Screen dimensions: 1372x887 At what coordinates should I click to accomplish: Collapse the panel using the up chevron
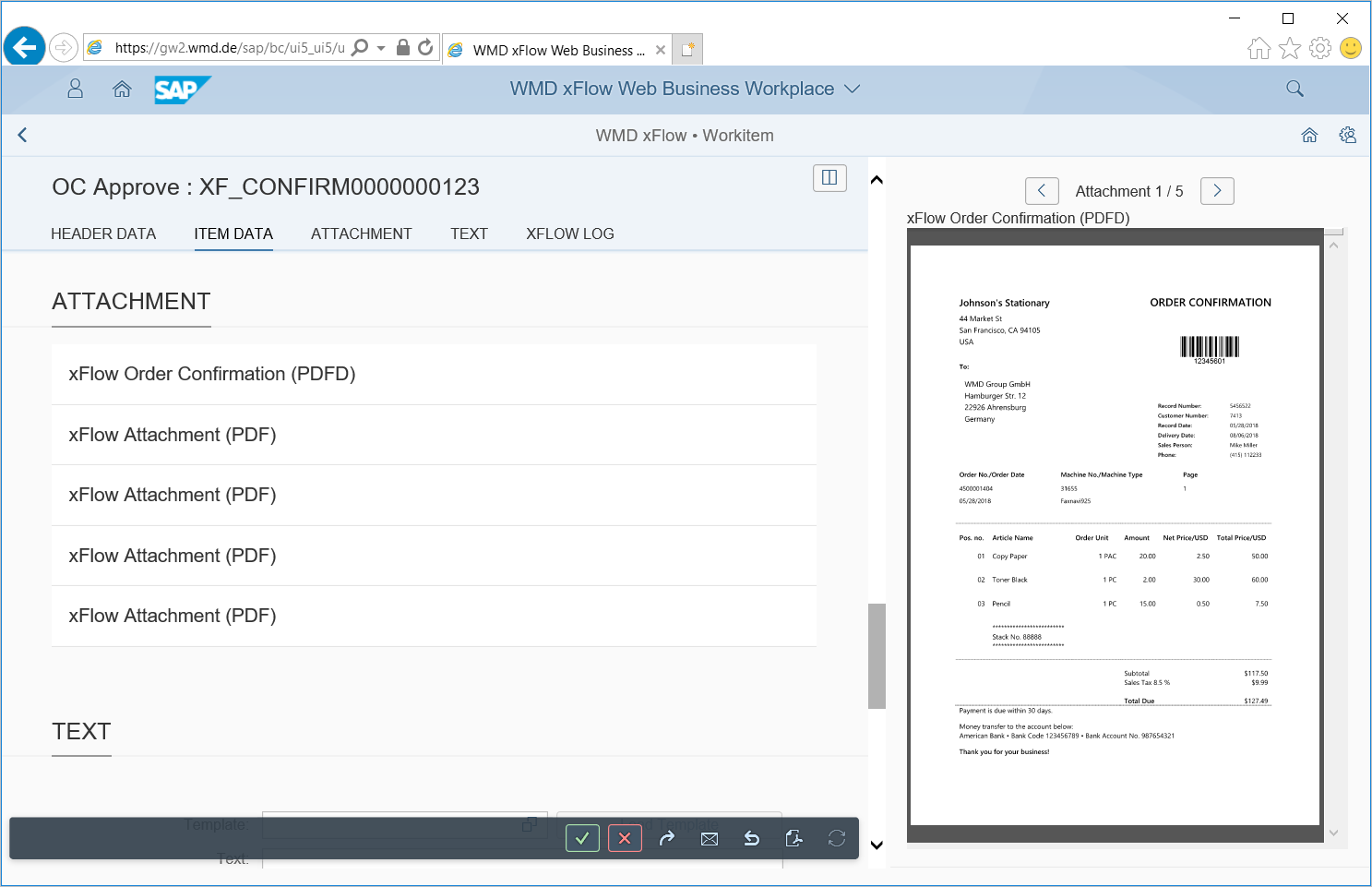pyautogui.click(x=877, y=178)
